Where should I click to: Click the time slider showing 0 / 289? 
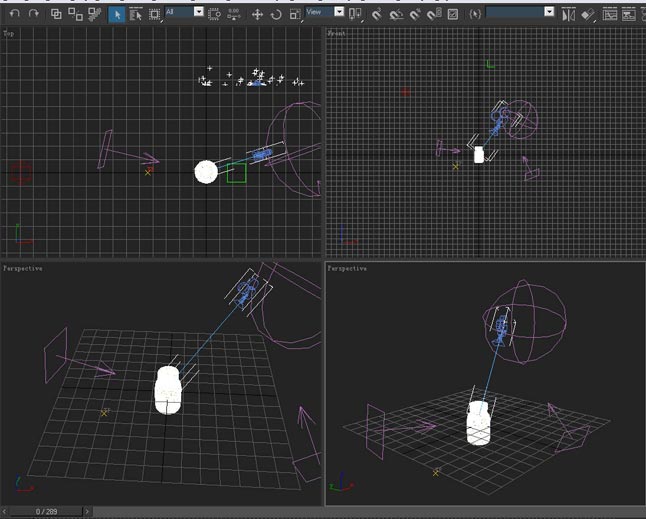(46, 512)
